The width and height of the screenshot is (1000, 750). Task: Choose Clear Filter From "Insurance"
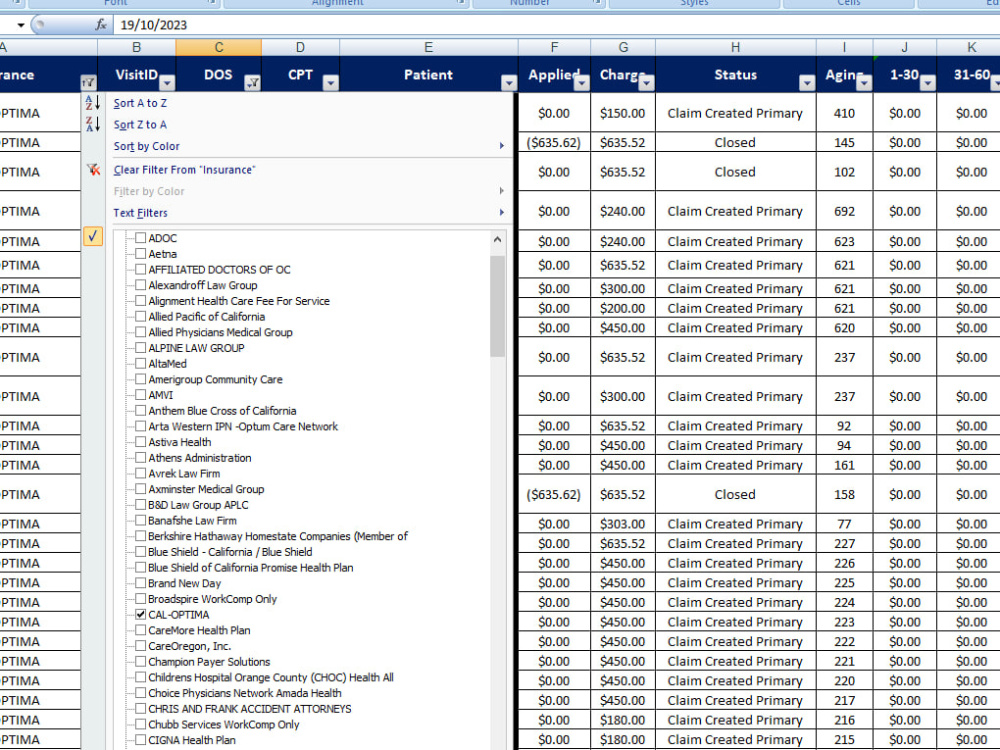[x=184, y=170]
